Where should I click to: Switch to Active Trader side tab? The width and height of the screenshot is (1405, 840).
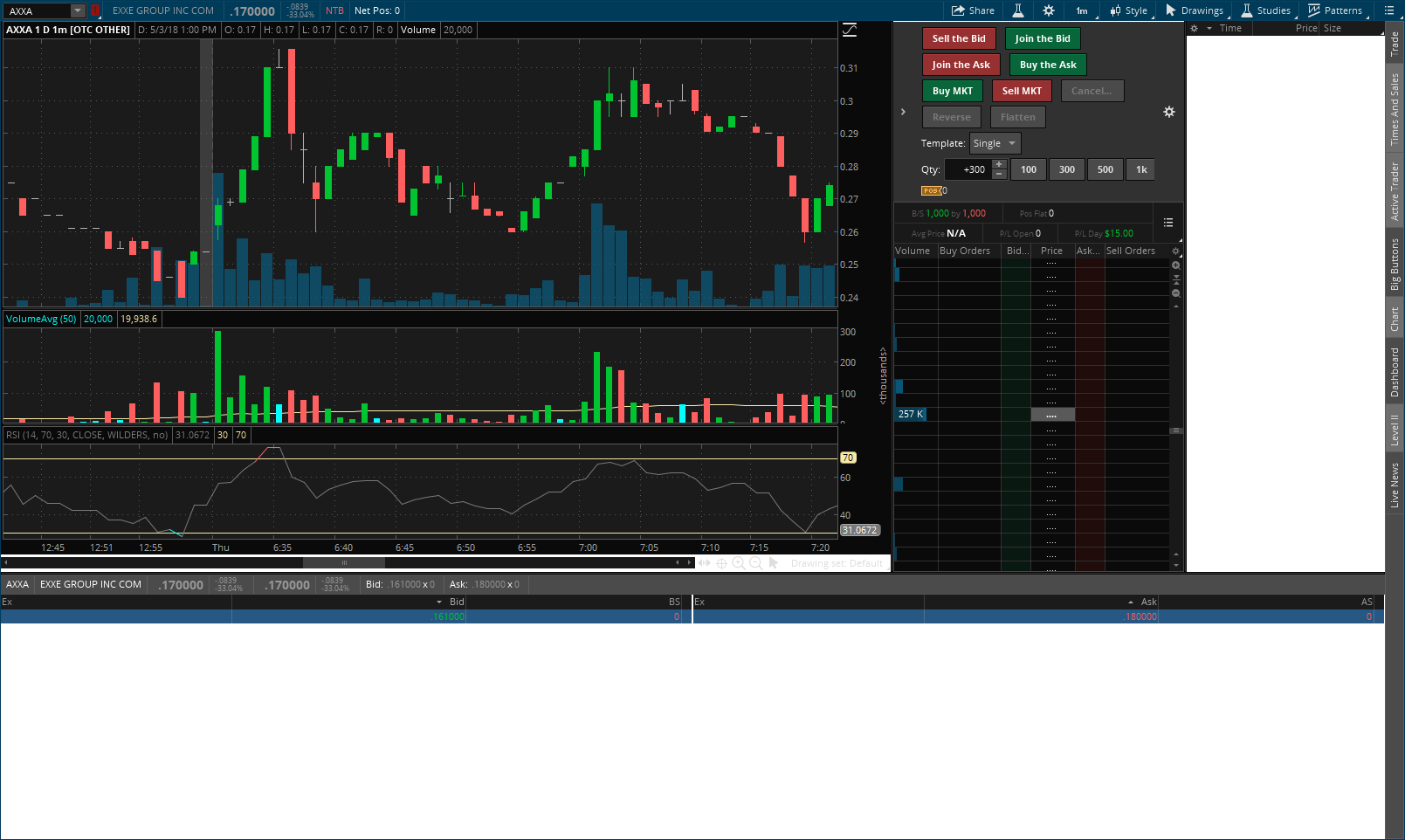[x=1395, y=191]
